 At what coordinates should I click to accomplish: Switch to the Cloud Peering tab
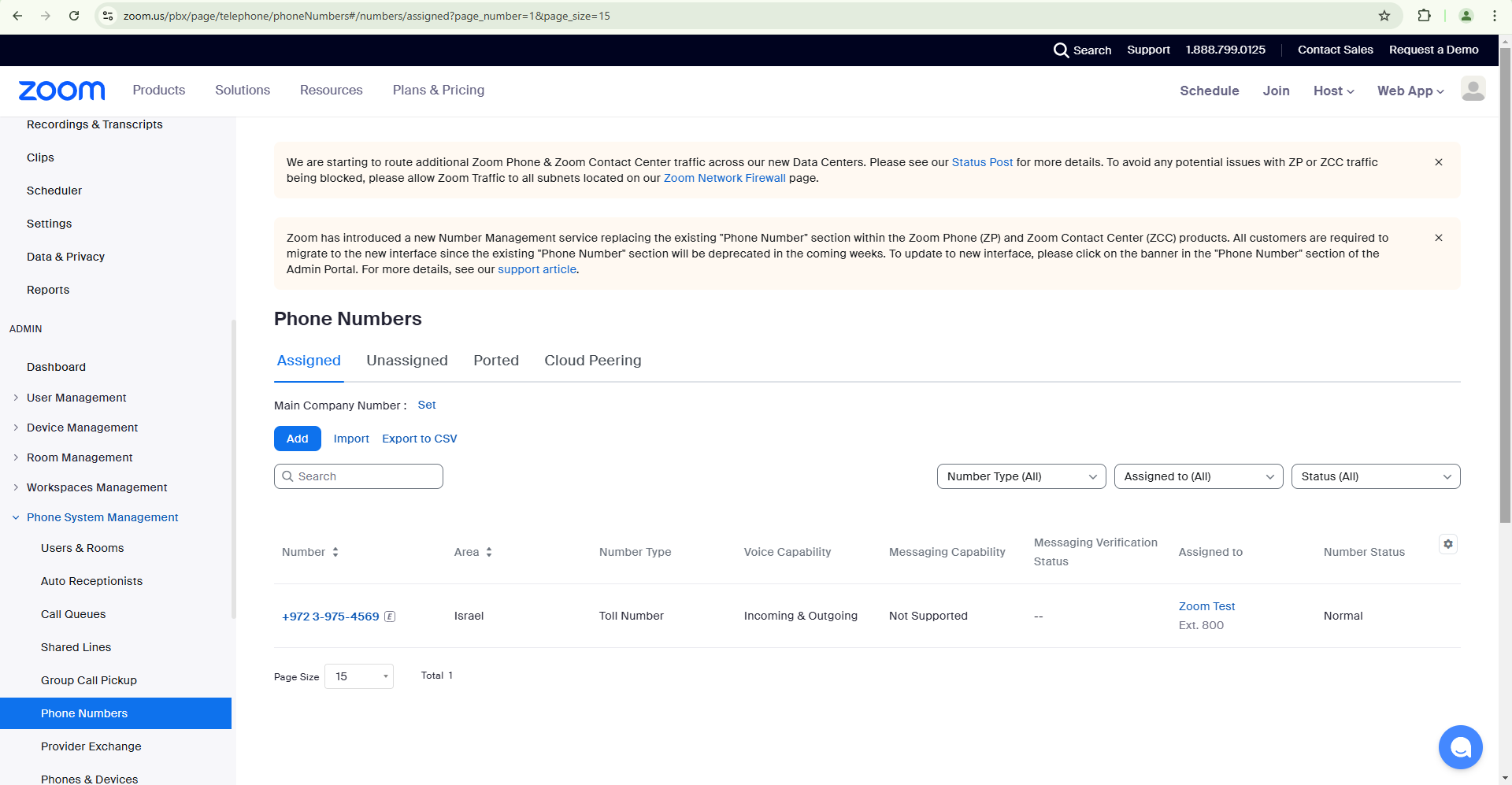593,361
